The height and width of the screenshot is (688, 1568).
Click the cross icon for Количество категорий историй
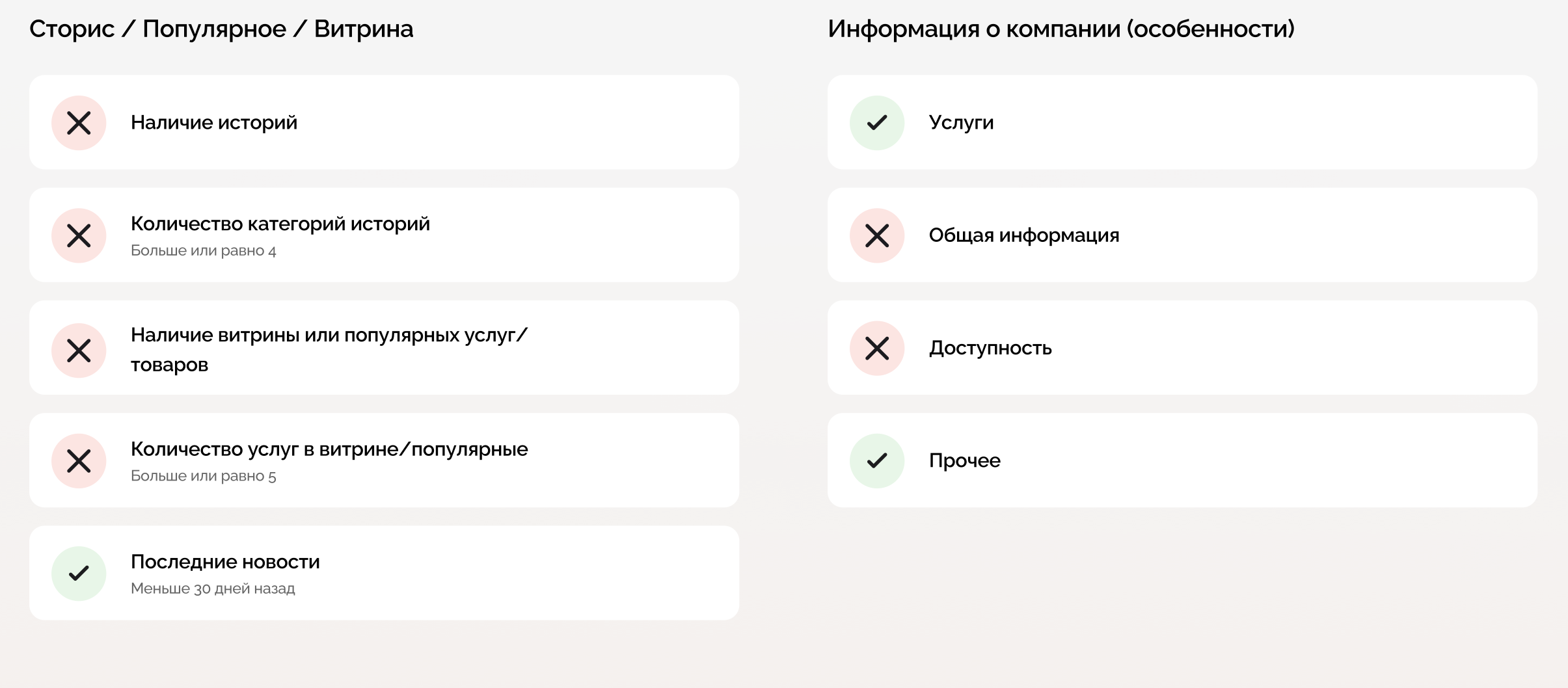pyautogui.click(x=79, y=235)
